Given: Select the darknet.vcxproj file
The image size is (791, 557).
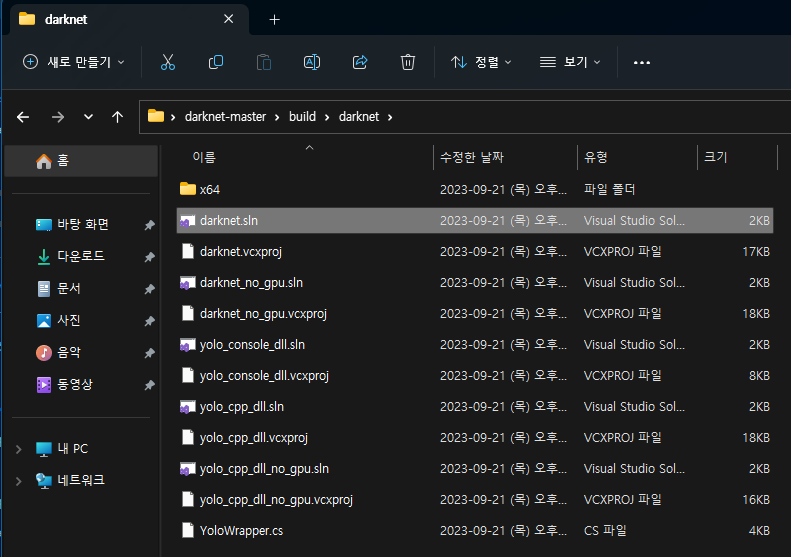Looking at the screenshot, I should pyautogui.click(x=475, y=252).
